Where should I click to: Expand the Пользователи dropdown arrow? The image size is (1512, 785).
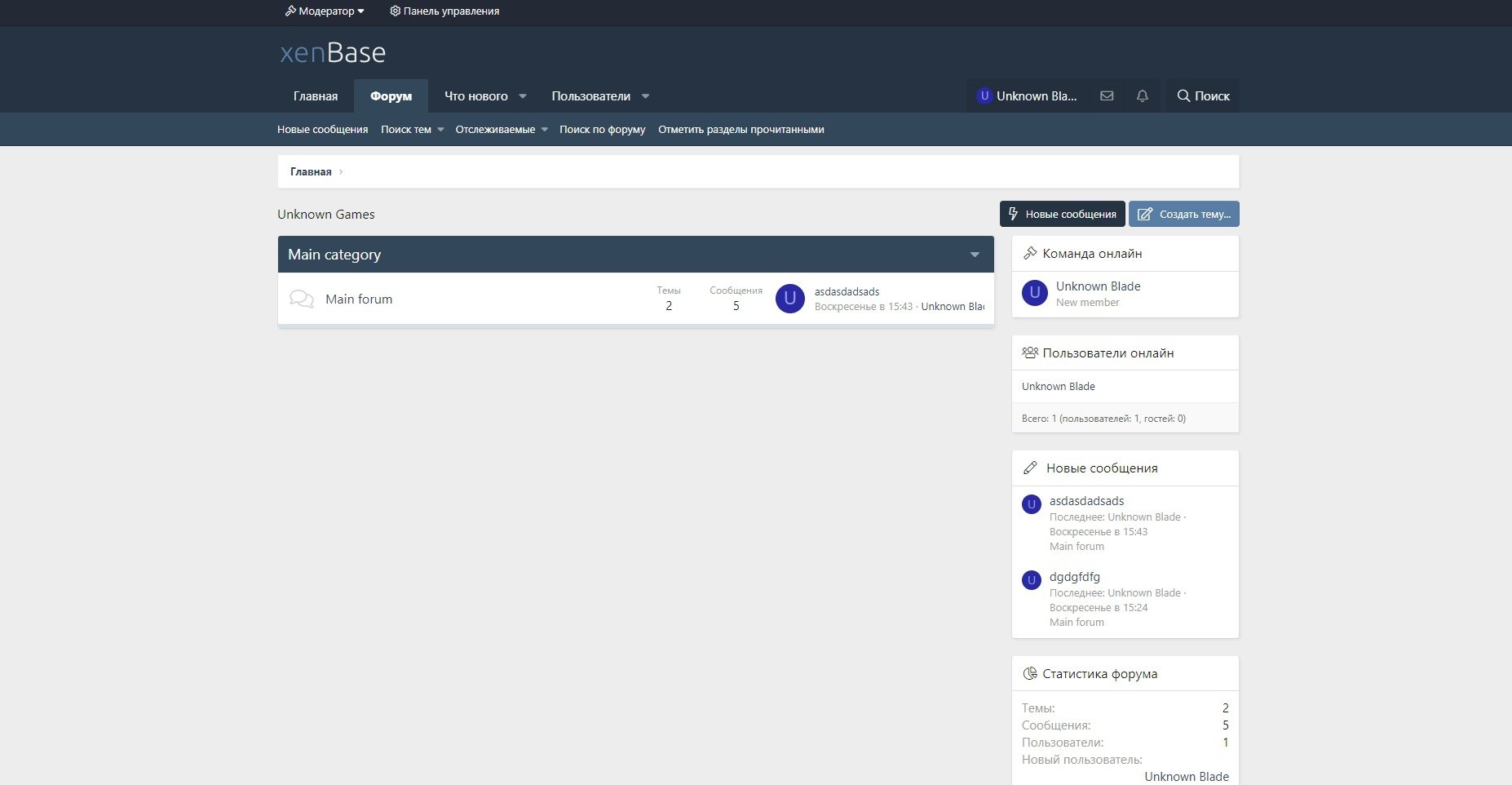click(645, 96)
